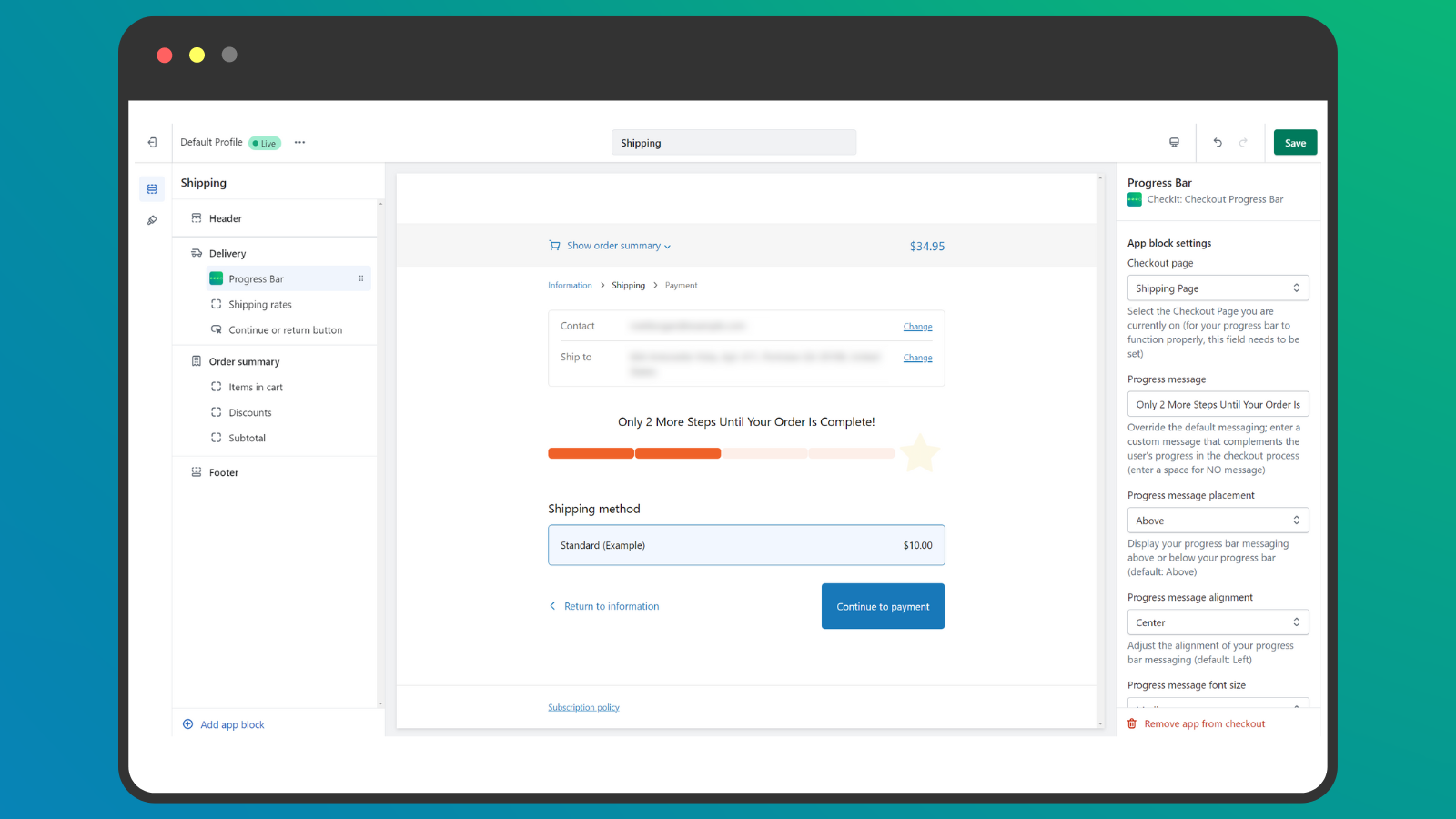
Task: Select the Sections panel icon in sidebar
Action: tap(152, 189)
